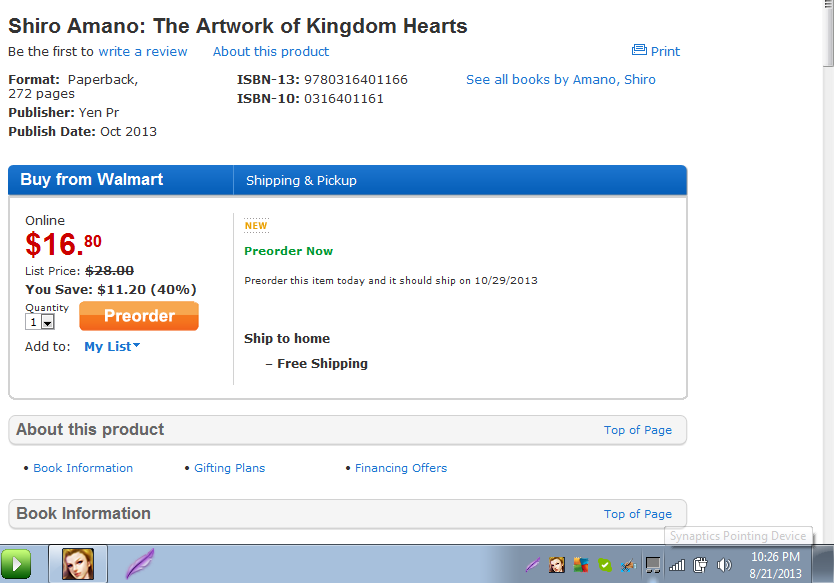Screen dimensions: 834x583
Task: Jump to the Gifting Plans section
Action: [229, 468]
